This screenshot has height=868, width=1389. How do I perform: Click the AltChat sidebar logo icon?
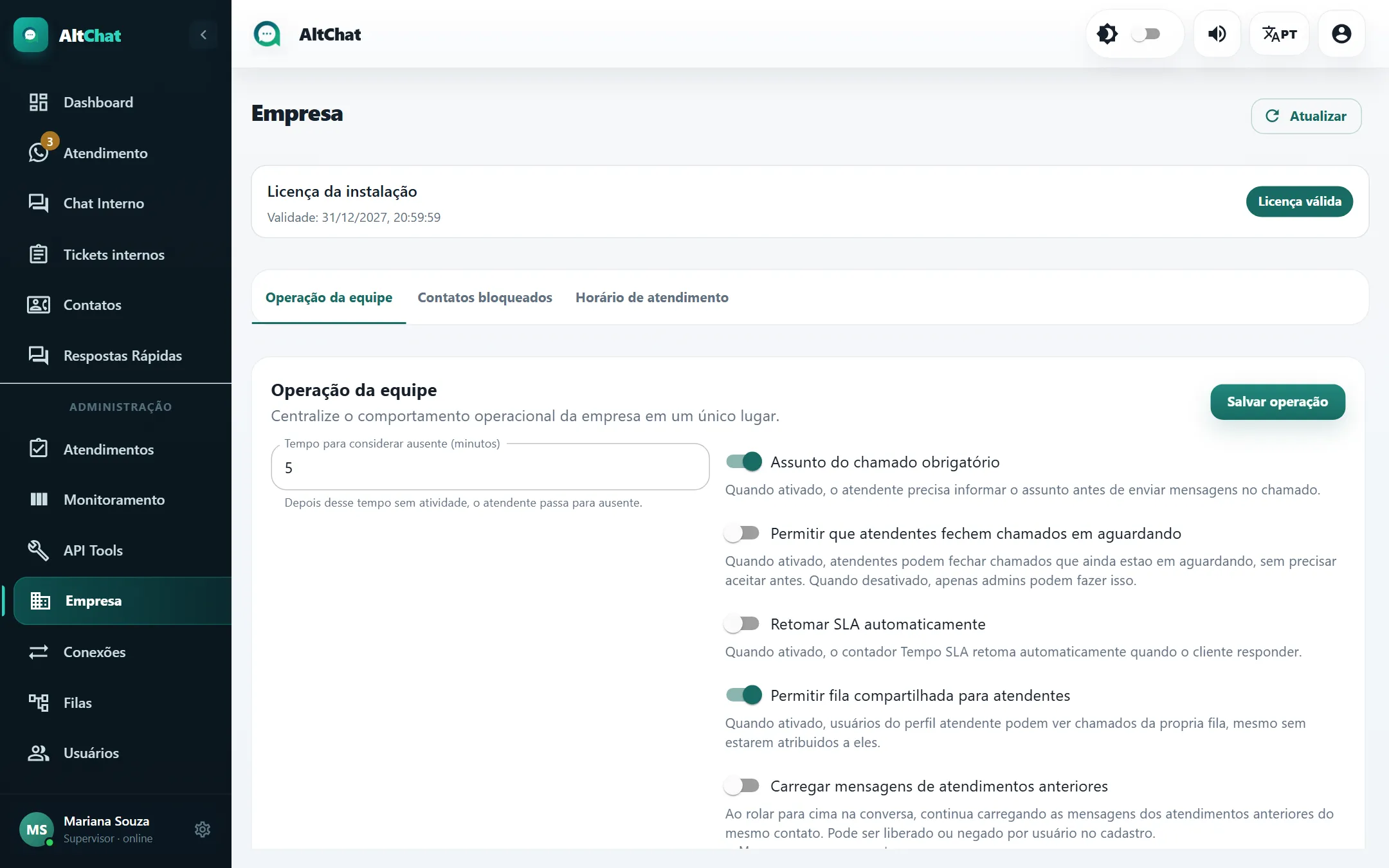coord(31,35)
